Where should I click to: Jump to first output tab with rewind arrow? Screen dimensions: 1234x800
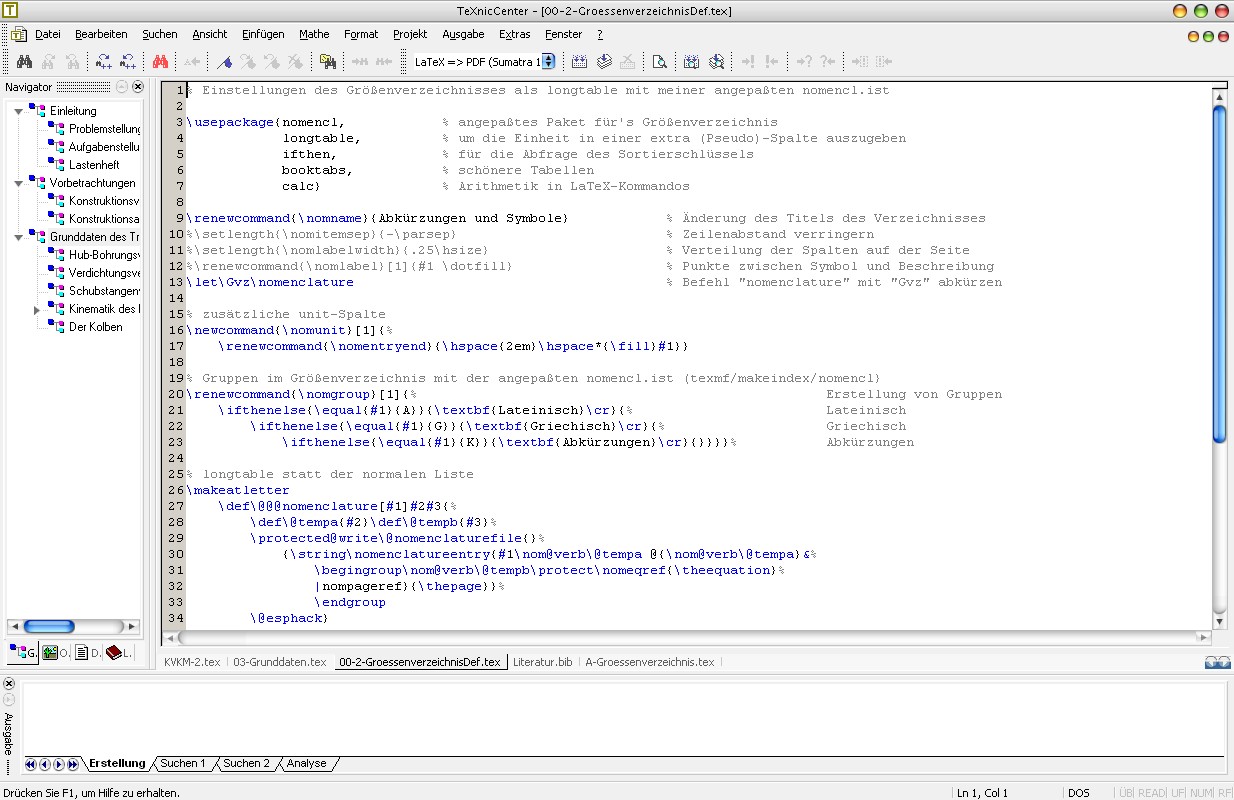[31, 764]
